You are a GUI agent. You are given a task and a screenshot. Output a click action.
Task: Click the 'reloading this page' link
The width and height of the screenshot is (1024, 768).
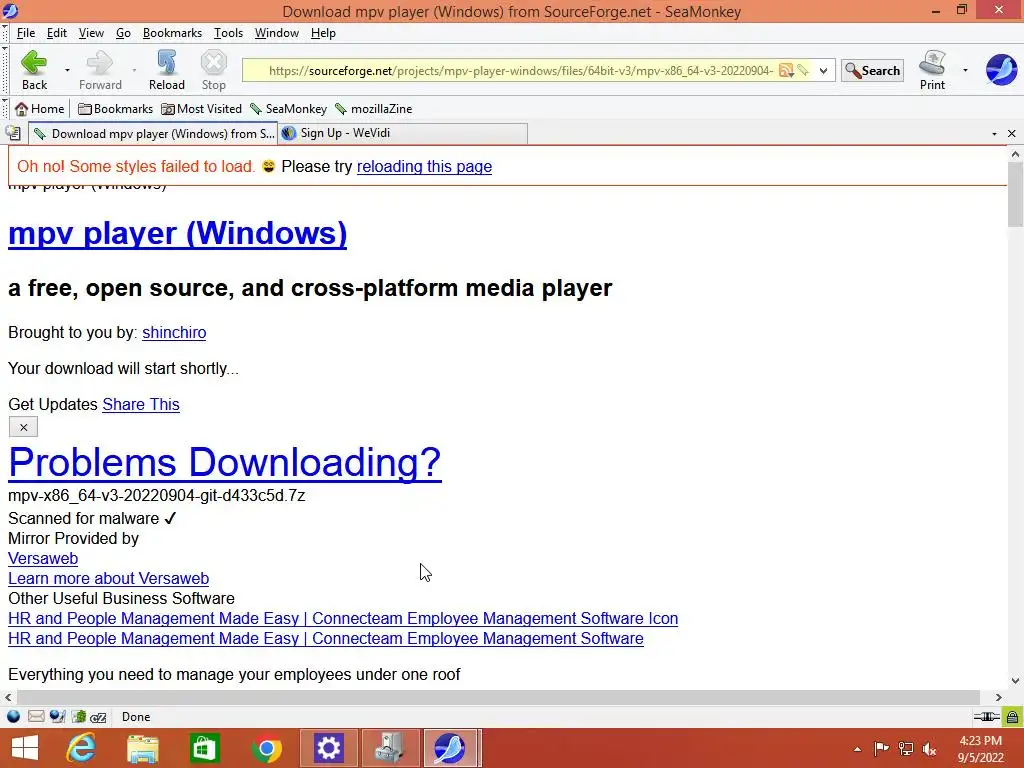click(x=424, y=167)
